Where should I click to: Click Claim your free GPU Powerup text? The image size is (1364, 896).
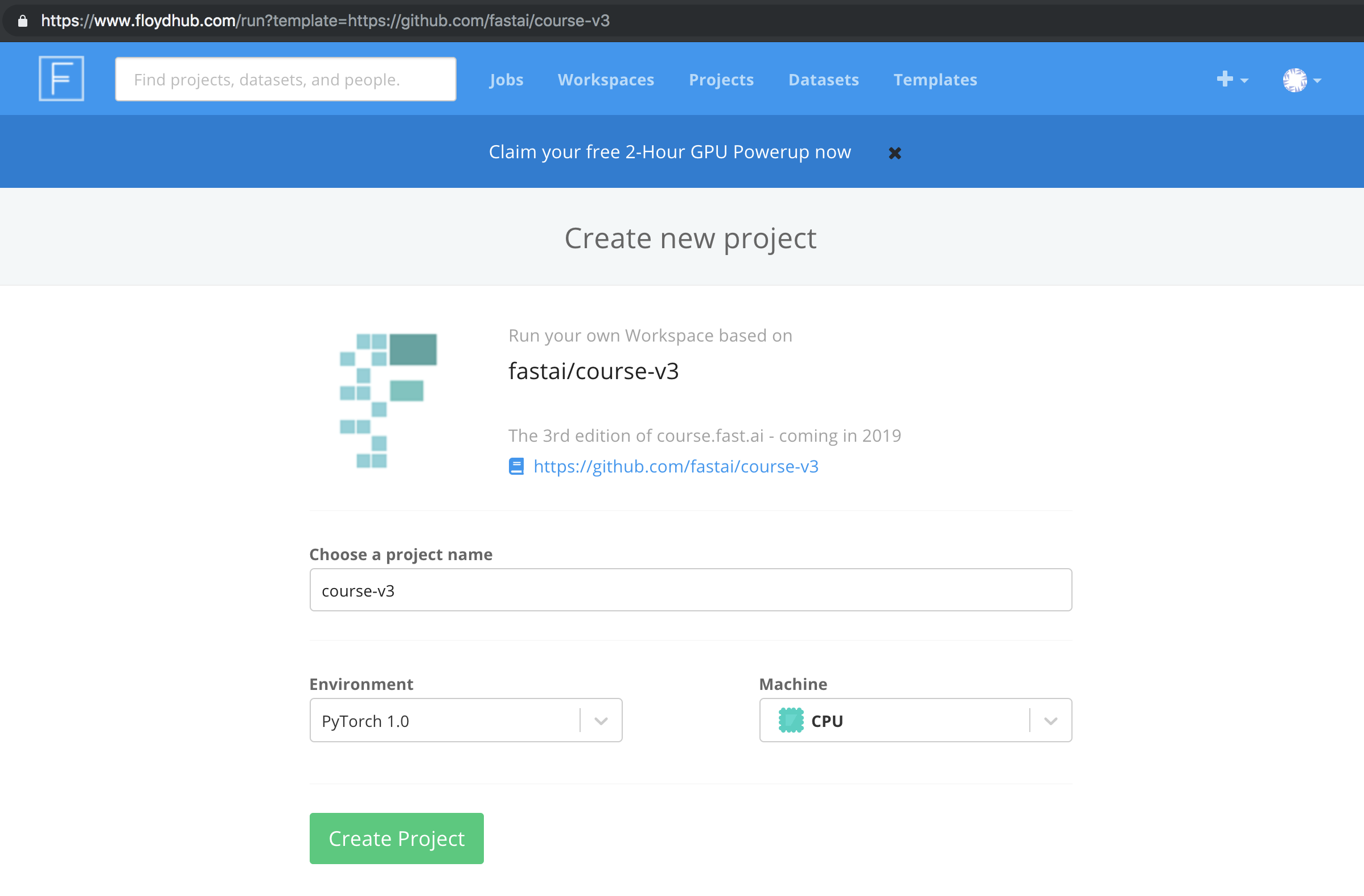click(x=669, y=152)
